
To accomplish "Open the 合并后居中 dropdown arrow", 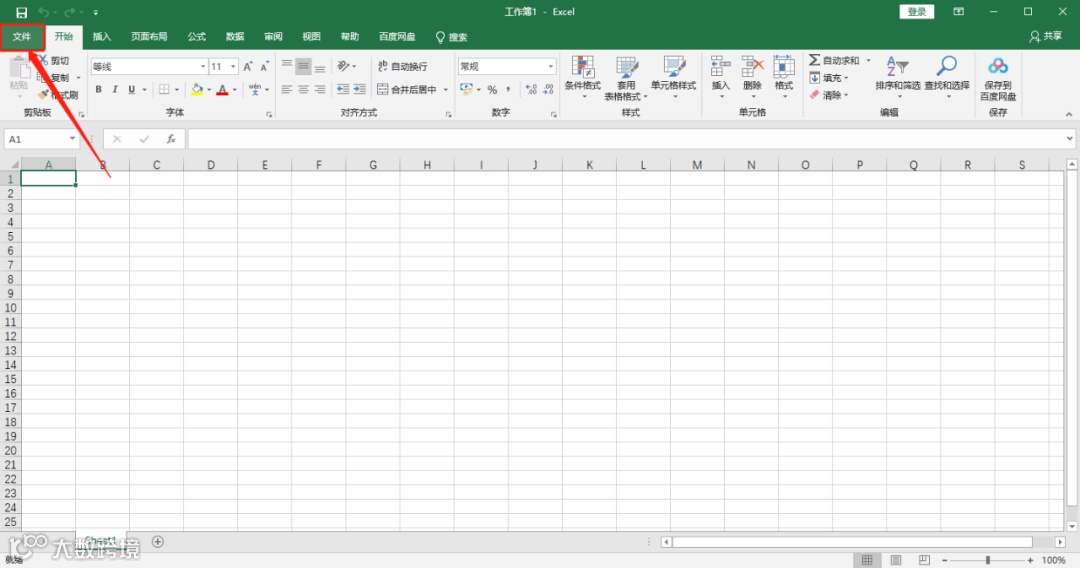I will click(x=446, y=90).
